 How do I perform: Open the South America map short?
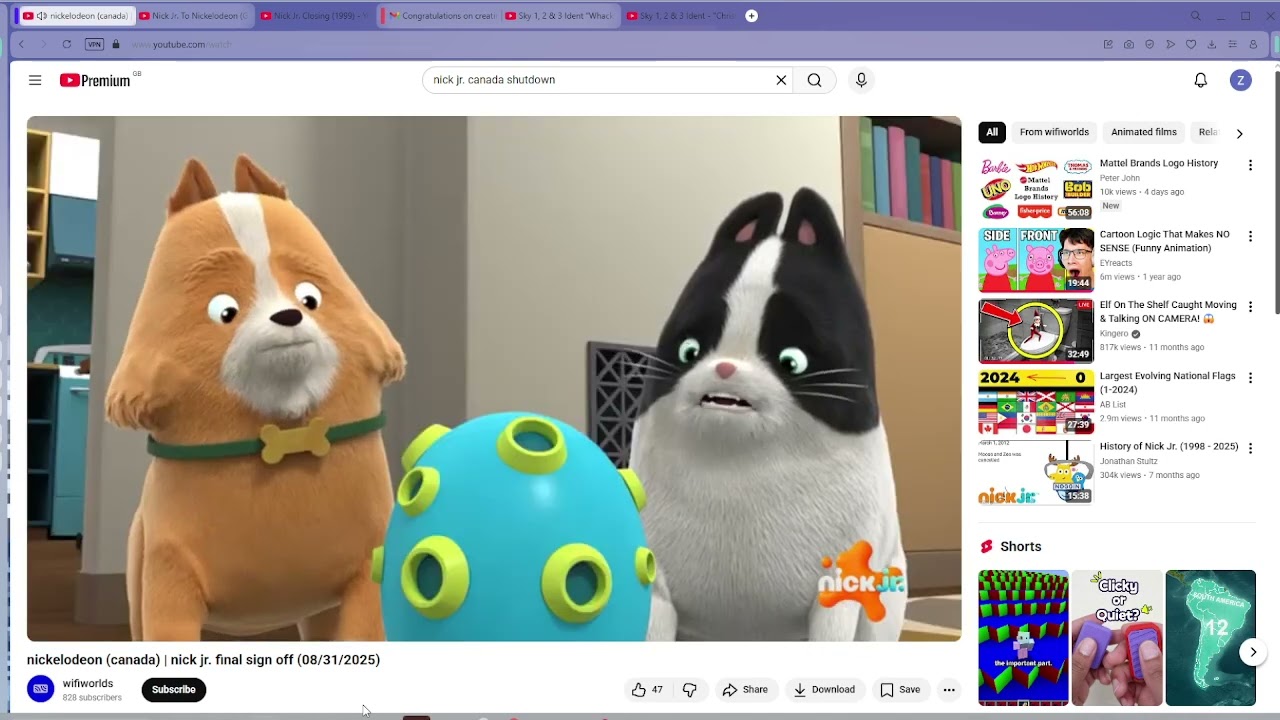[1210, 638]
